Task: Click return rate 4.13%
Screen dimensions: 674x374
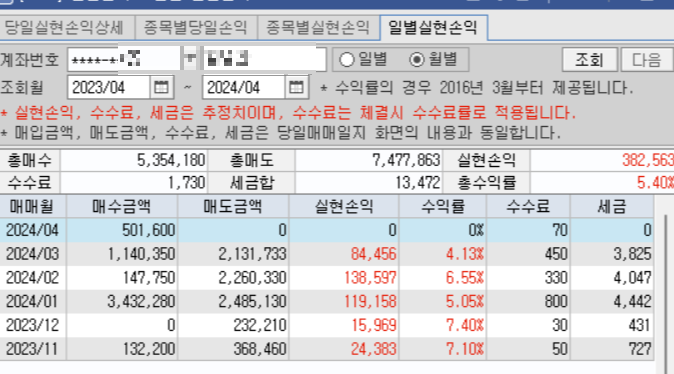Action: (x=465, y=254)
